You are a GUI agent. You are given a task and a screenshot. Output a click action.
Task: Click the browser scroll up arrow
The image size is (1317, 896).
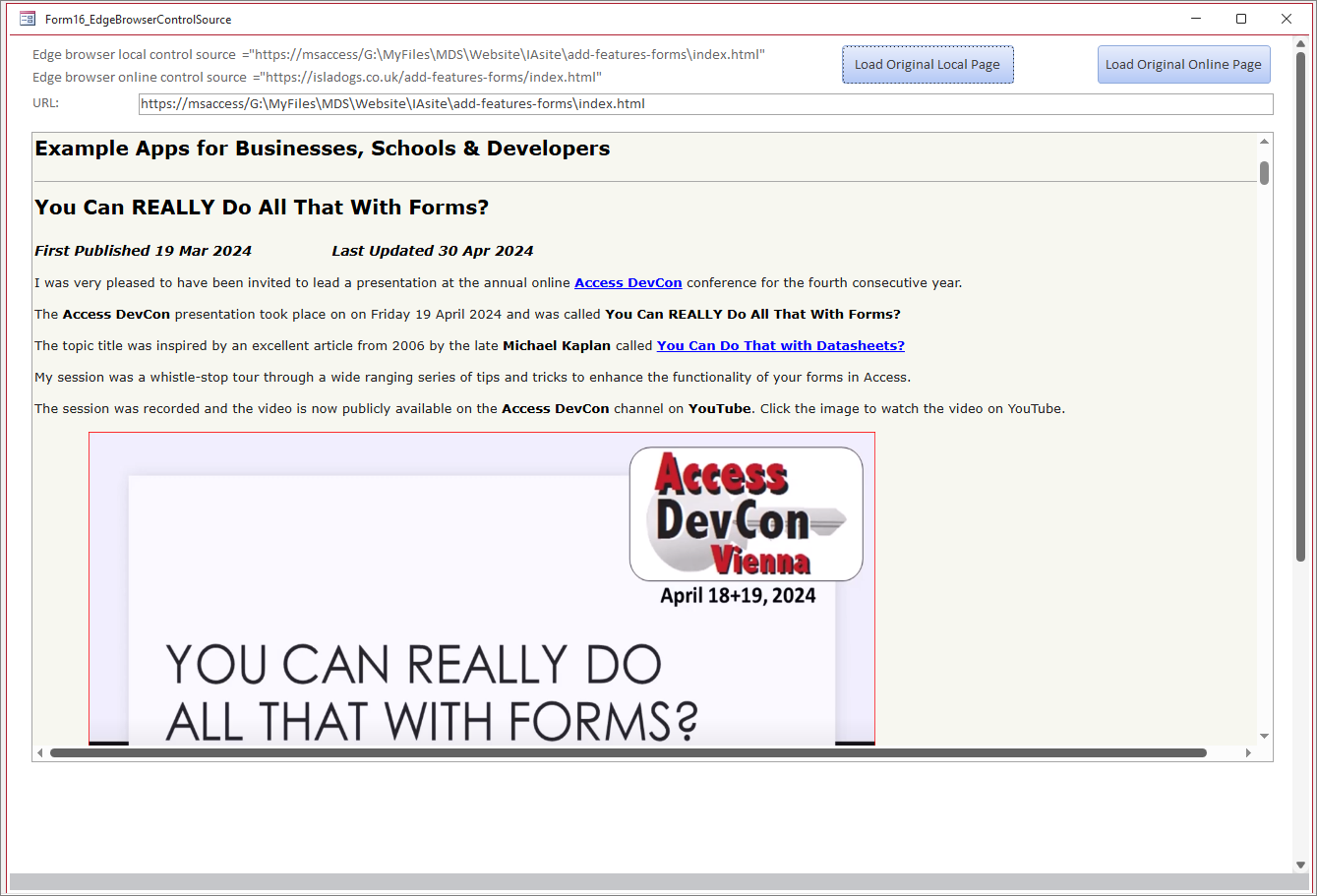tap(1264, 142)
